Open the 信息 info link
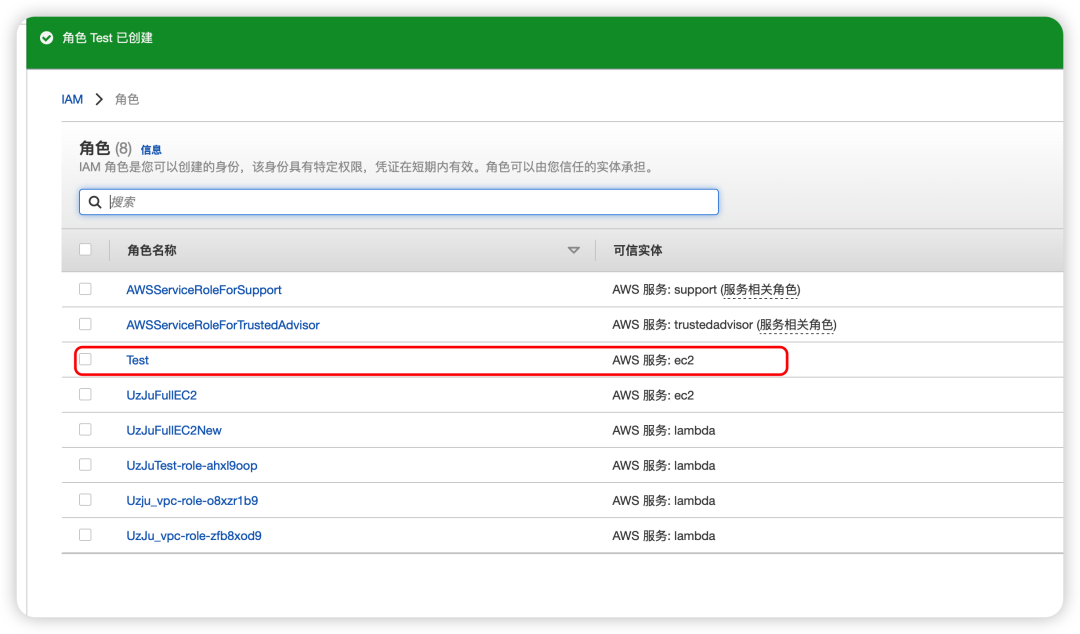 tap(151, 150)
